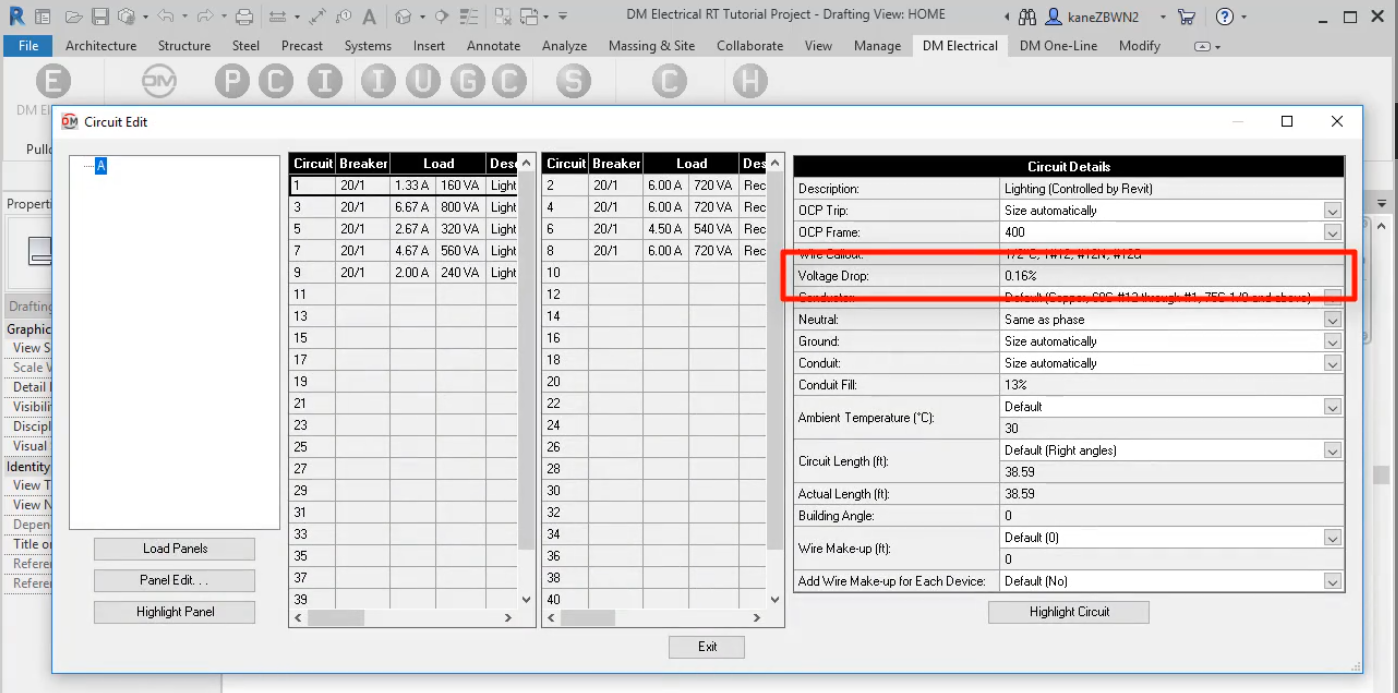1398x693 pixels.
Task: Click the Default 3D View house icon
Action: click(402, 17)
